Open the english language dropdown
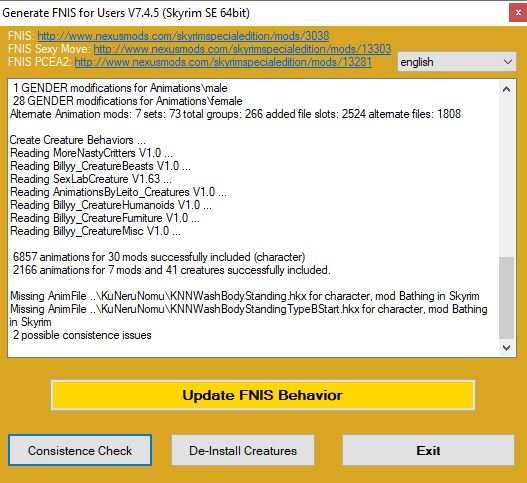This screenshot has width=527, height=483. click(x=456, y=62)
